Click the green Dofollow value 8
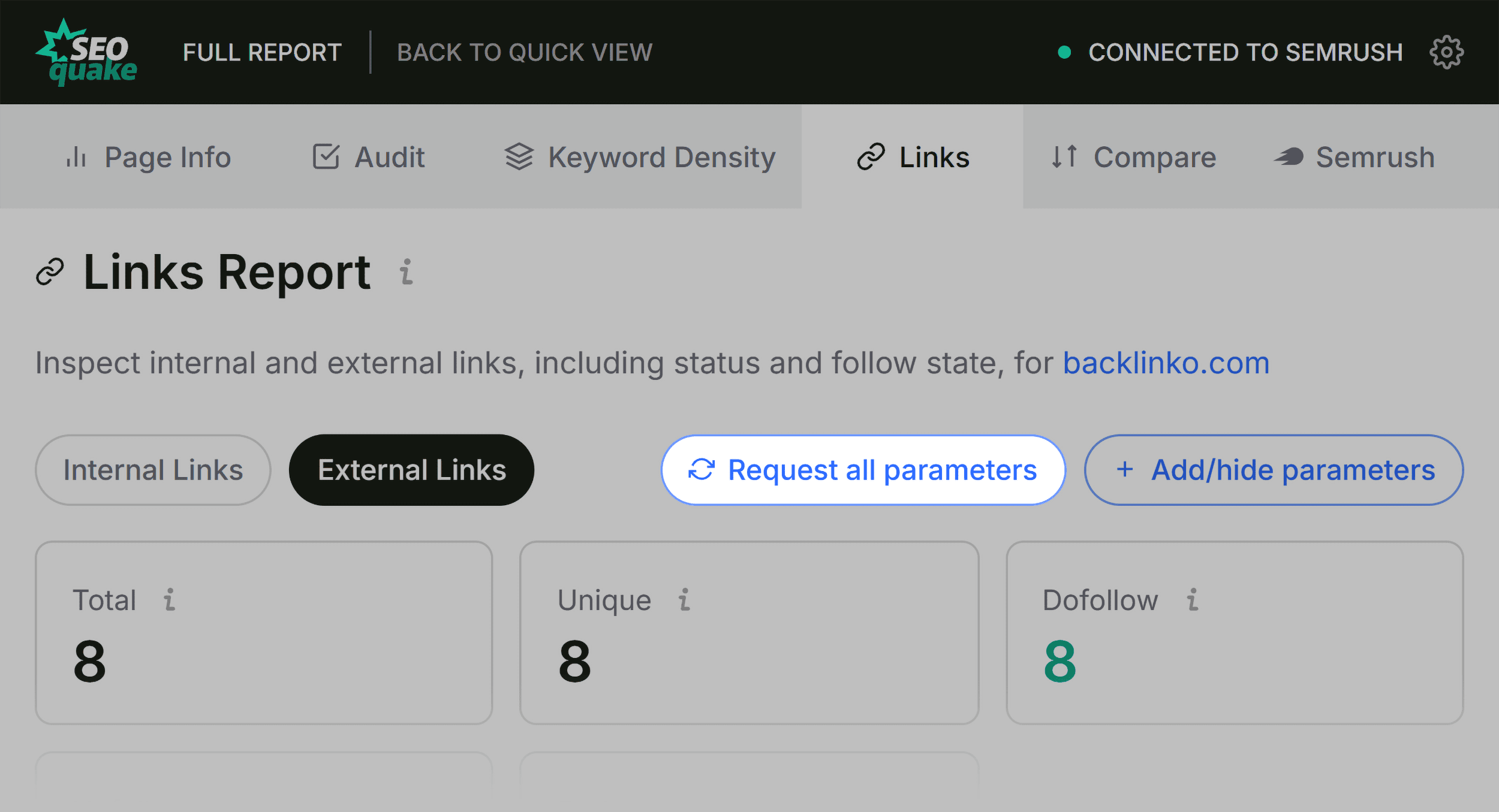Screen dimensions: 1499x812 [1059, 661]
